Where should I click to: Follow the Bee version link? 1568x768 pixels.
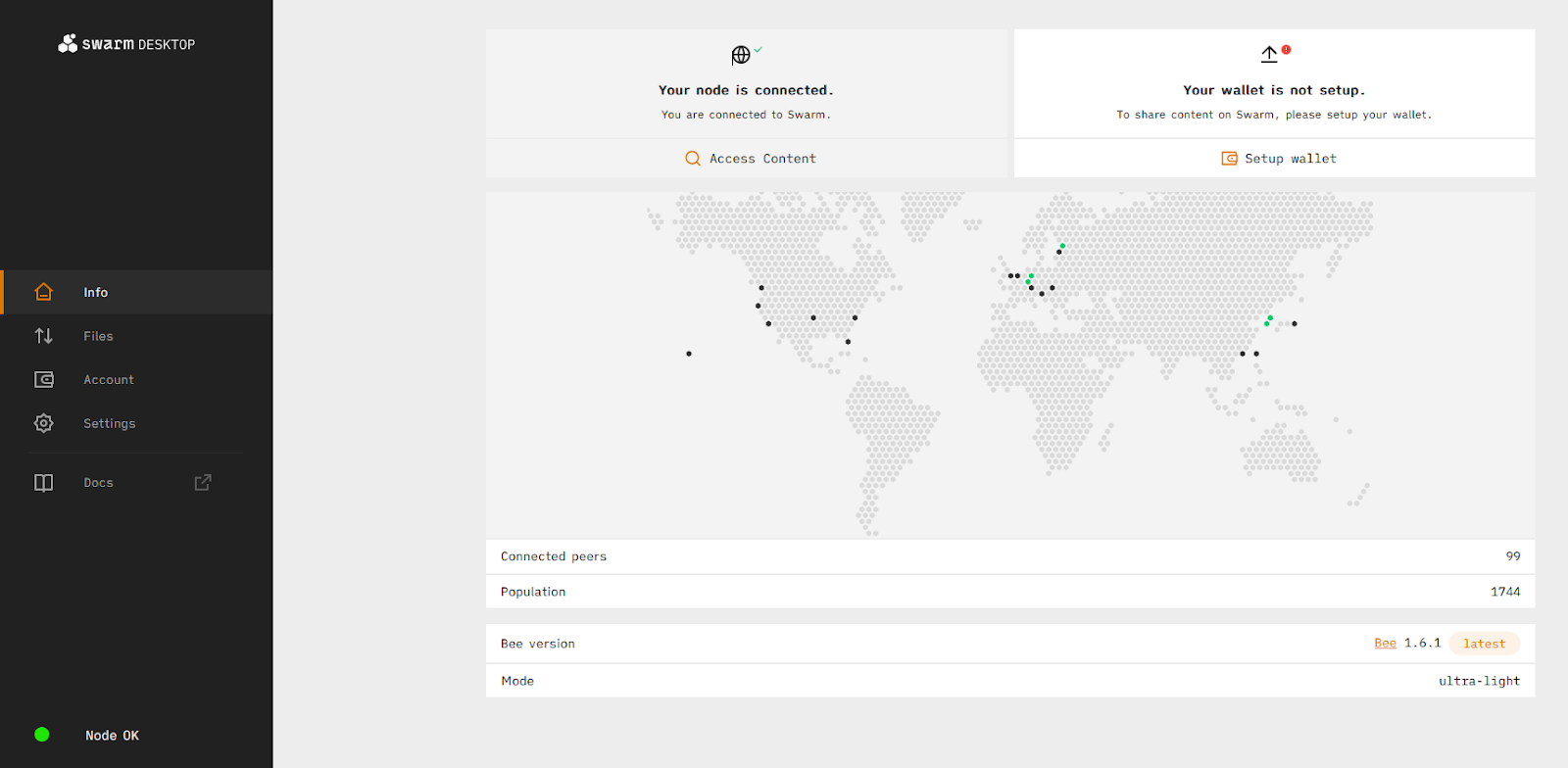pos(1385,644)
